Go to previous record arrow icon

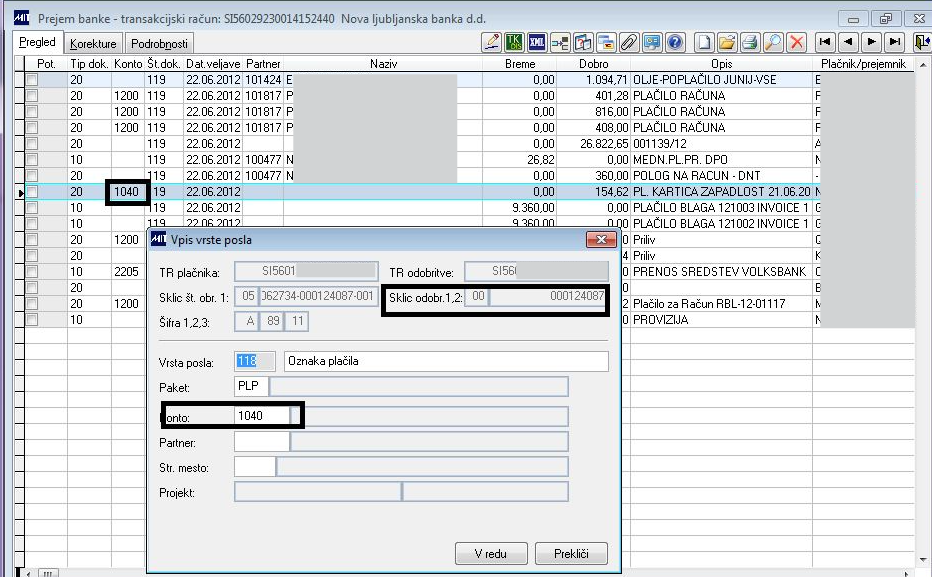click(x=848, y=42)
